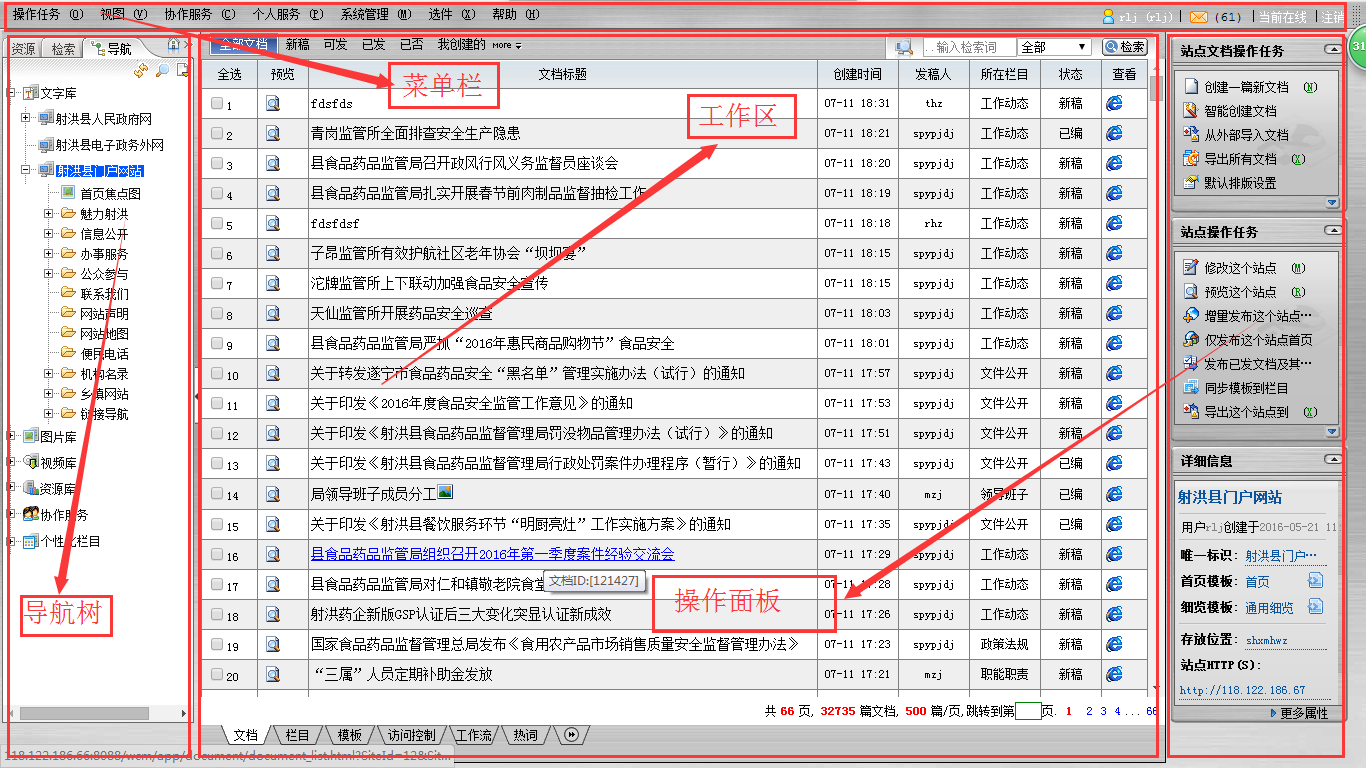
Task: Click the advanced search icon beside the search box
Action: click(904, 47)
